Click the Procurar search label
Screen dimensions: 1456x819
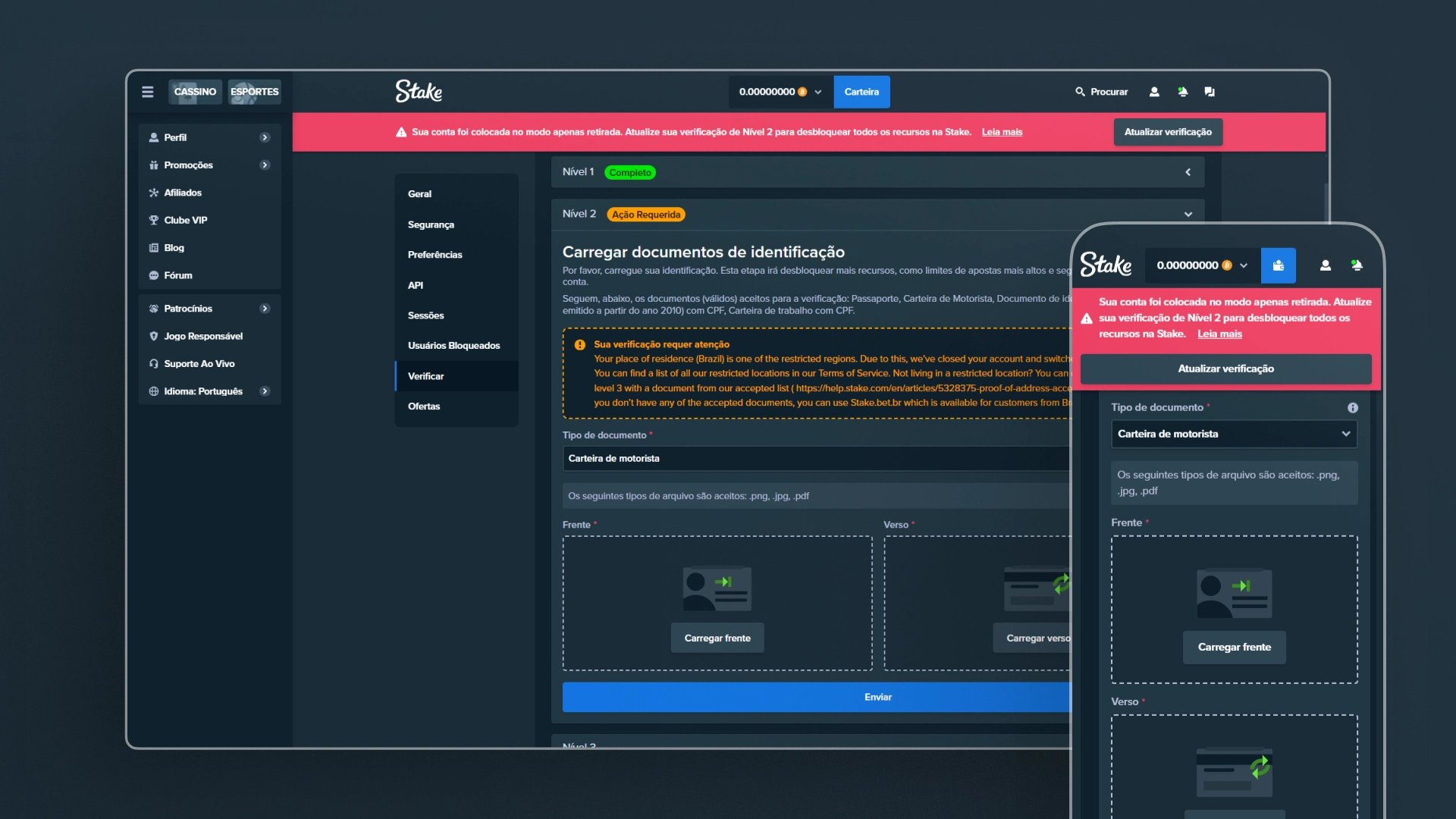point(1109,92)
